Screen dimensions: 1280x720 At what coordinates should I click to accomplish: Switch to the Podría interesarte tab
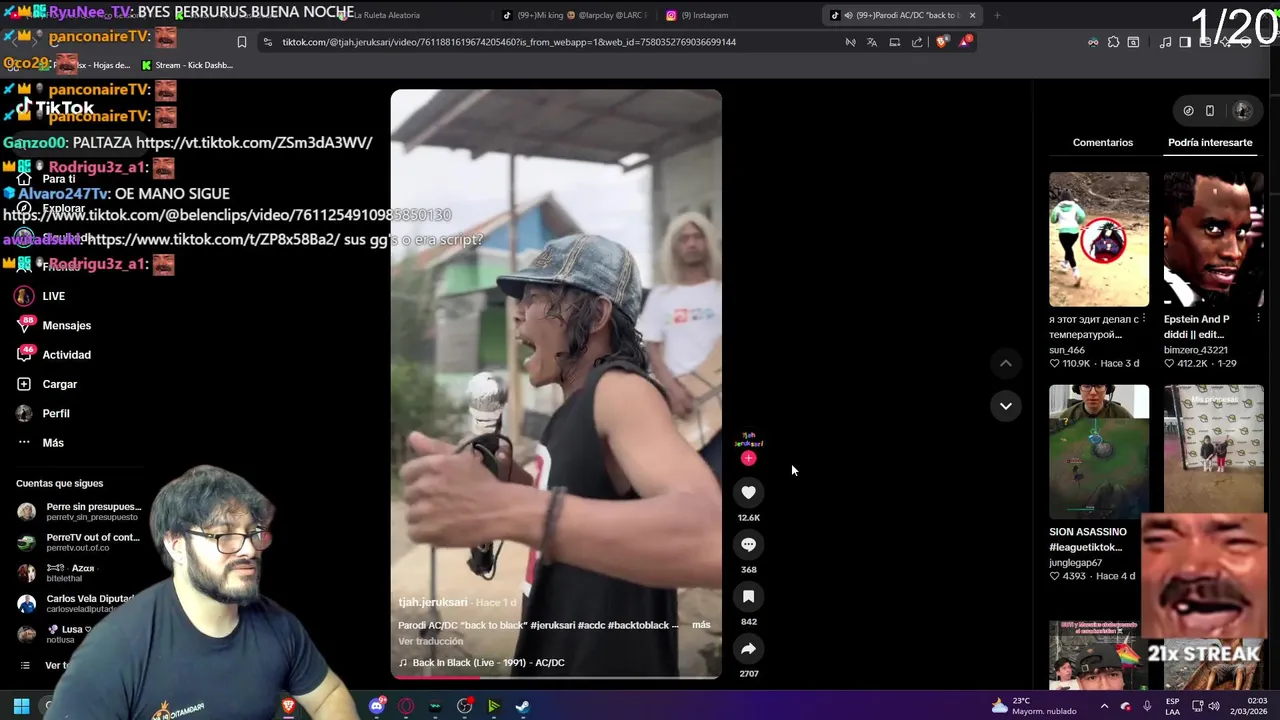coord(1210,142)
